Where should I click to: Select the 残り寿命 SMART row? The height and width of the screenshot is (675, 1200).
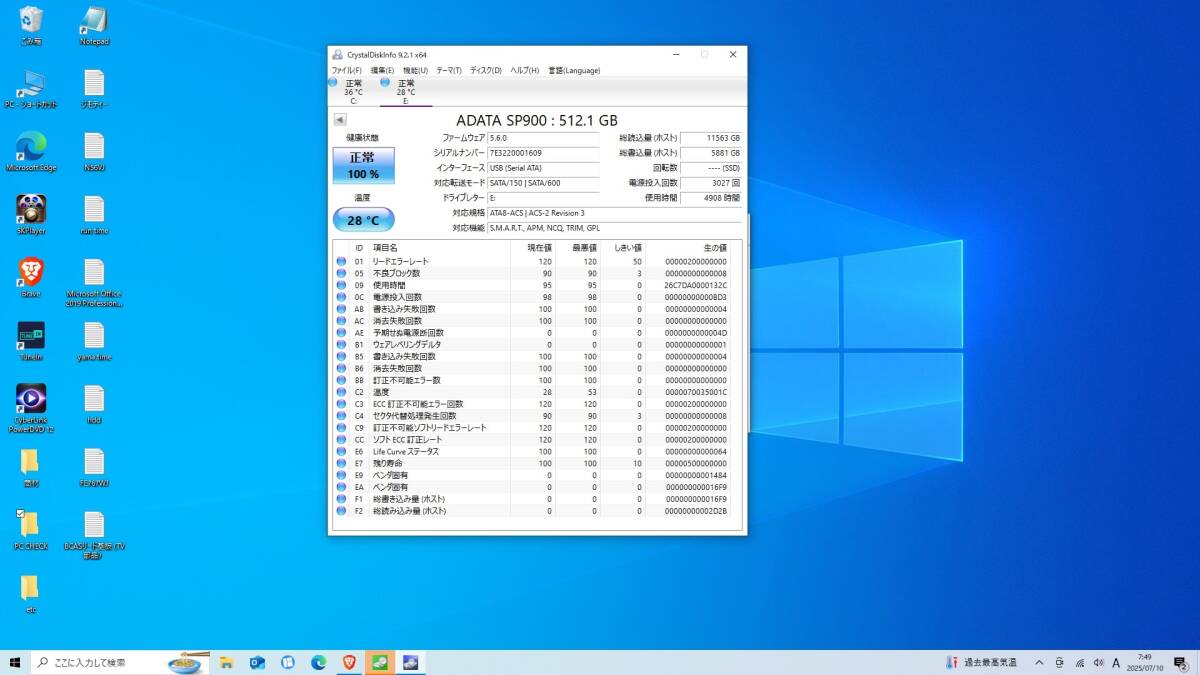533,463
